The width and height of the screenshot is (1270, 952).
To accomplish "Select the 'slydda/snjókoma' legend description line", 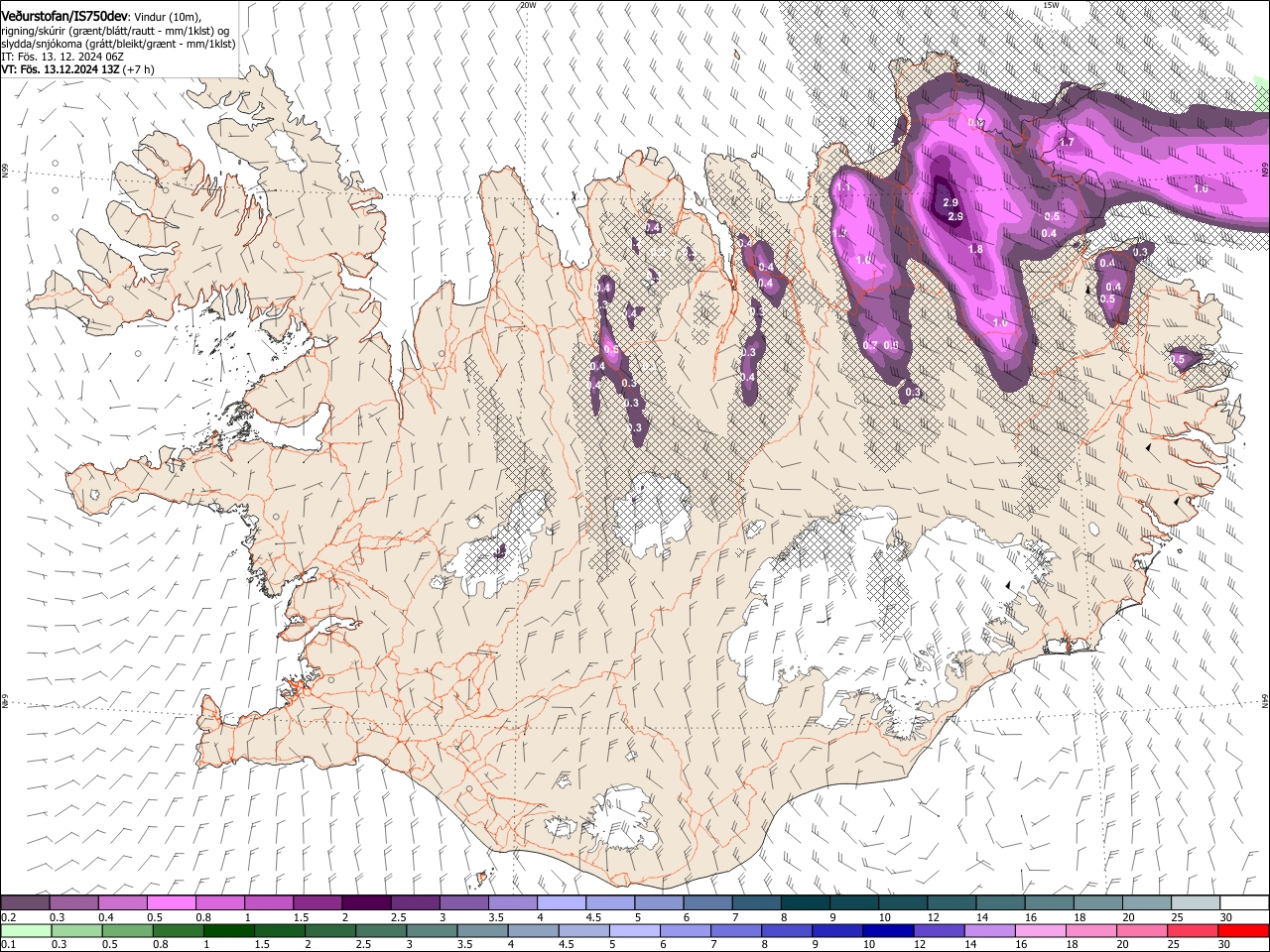I will 118,44.
